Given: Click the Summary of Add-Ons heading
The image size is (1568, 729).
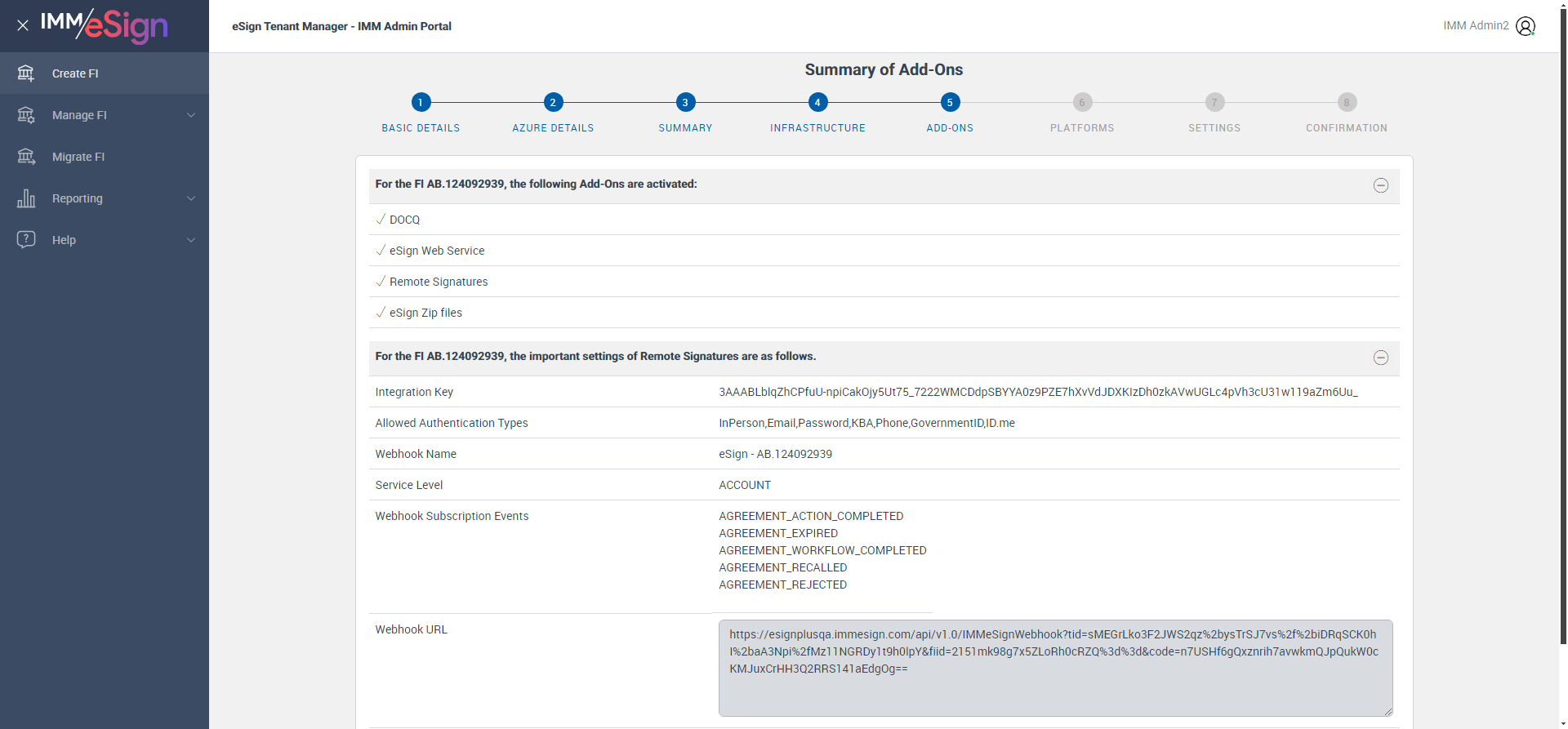Looking at the screenshot, I should [x=884, y=69].
